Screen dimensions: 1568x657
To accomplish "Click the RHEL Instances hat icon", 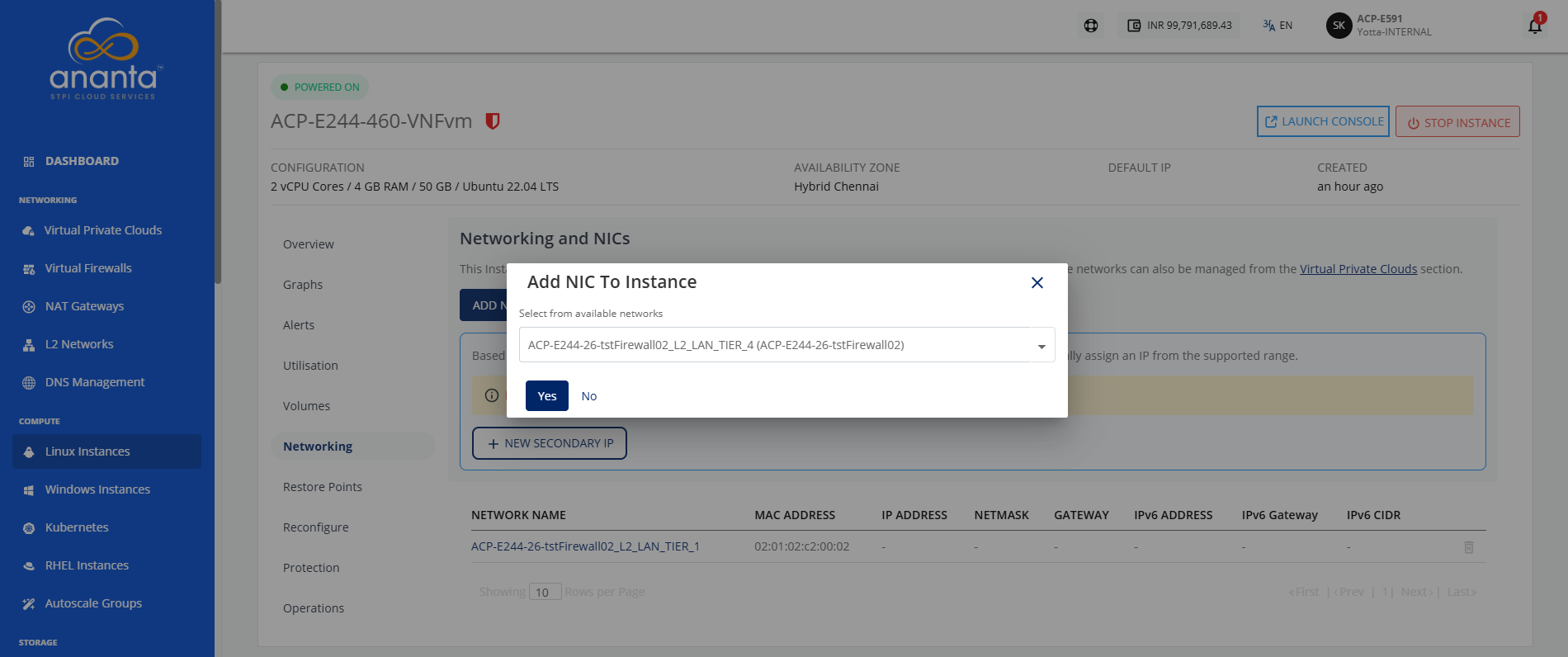I will tap(29, 566).
